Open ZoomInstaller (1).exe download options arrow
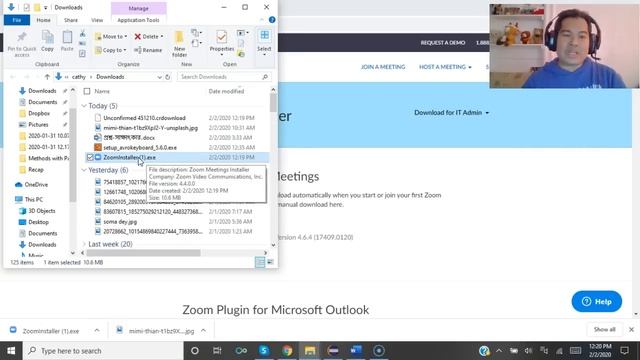 97,331
